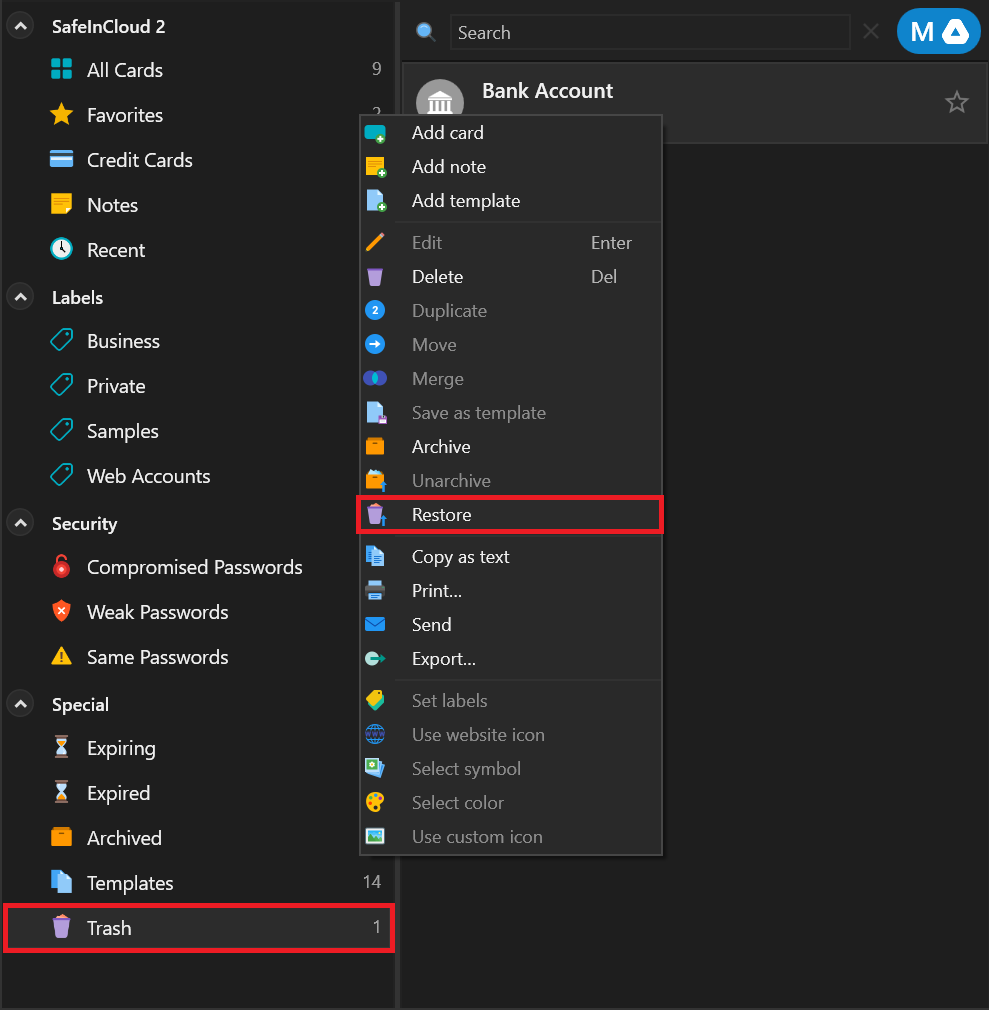The image size is (989, 1010).
Task: Collapse the Labels section
Action: pos(21,297)
